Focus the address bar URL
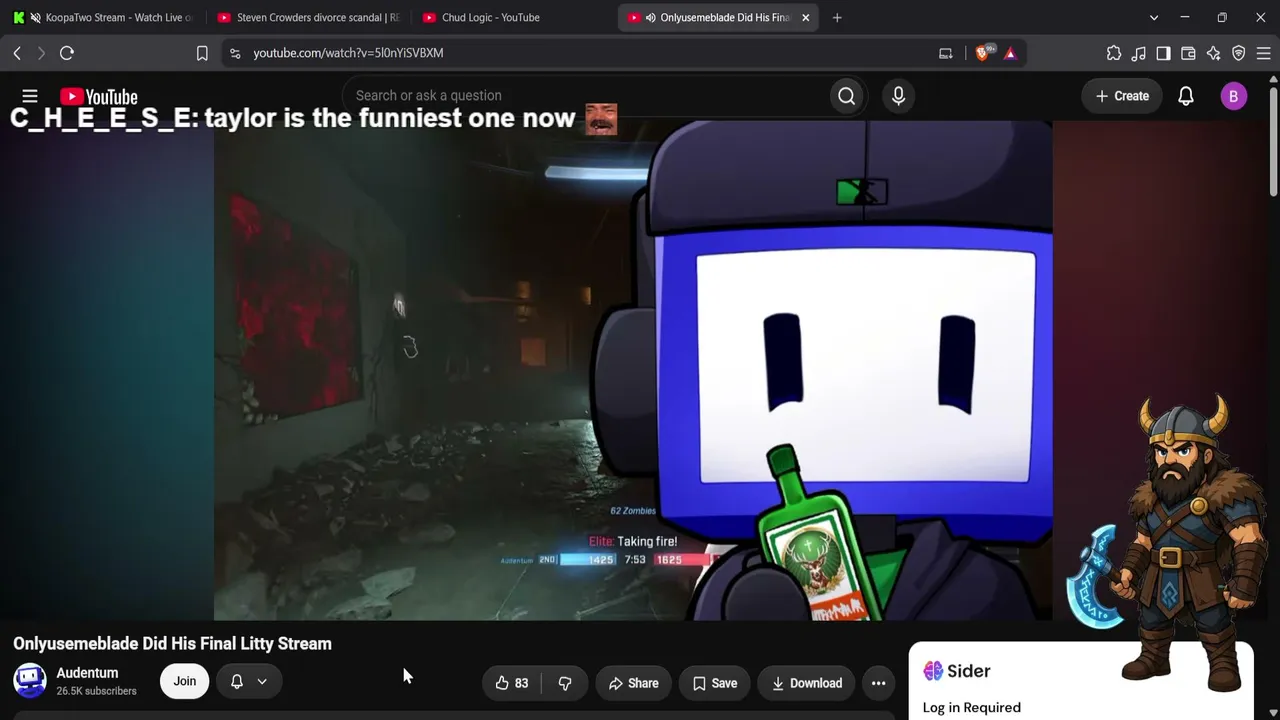This screenshot has height=720, width=1280. coord(348,53)
